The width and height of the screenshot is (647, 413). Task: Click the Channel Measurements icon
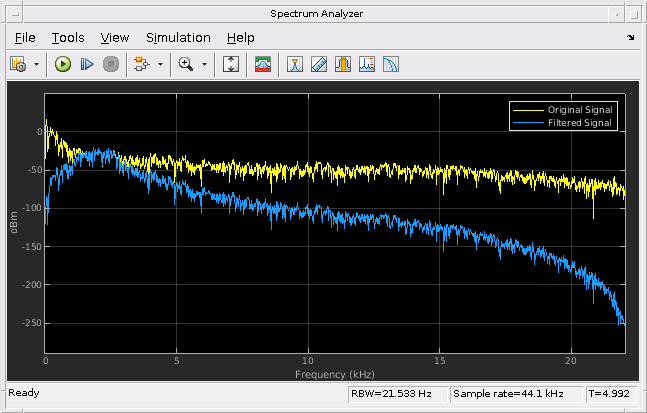343,64
